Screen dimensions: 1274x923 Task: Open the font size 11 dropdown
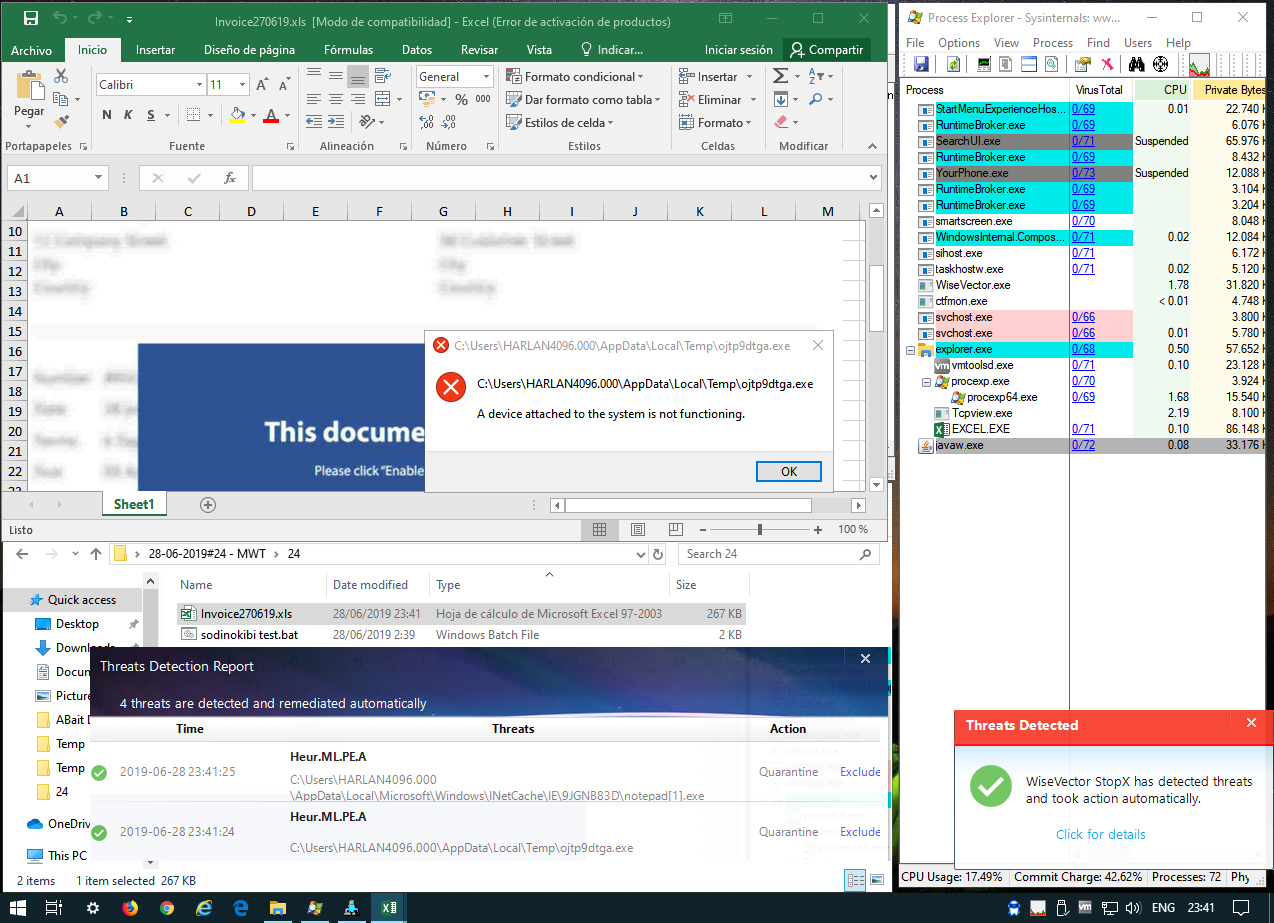(x=243, y=85)
